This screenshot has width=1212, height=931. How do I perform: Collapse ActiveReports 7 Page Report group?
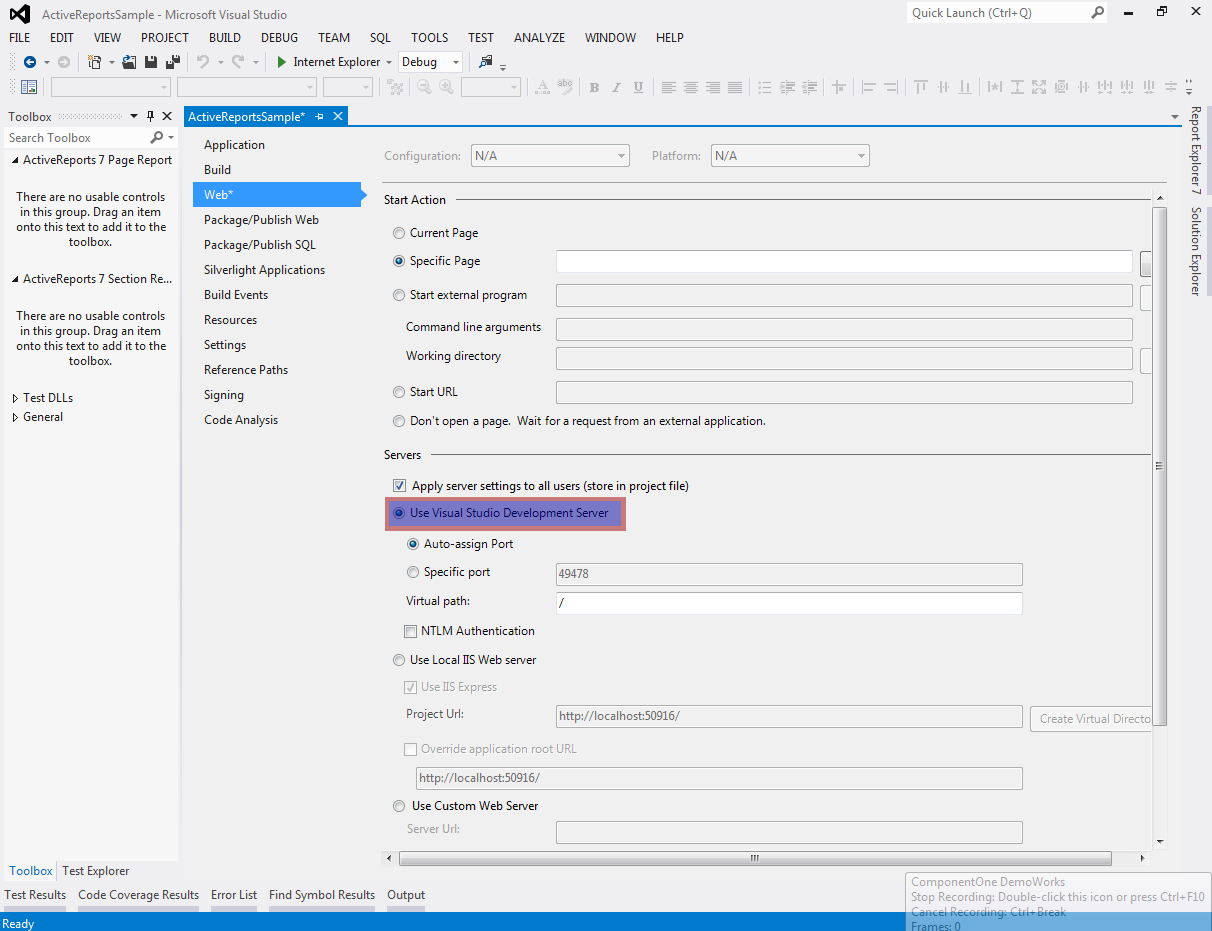pos(15,160)
